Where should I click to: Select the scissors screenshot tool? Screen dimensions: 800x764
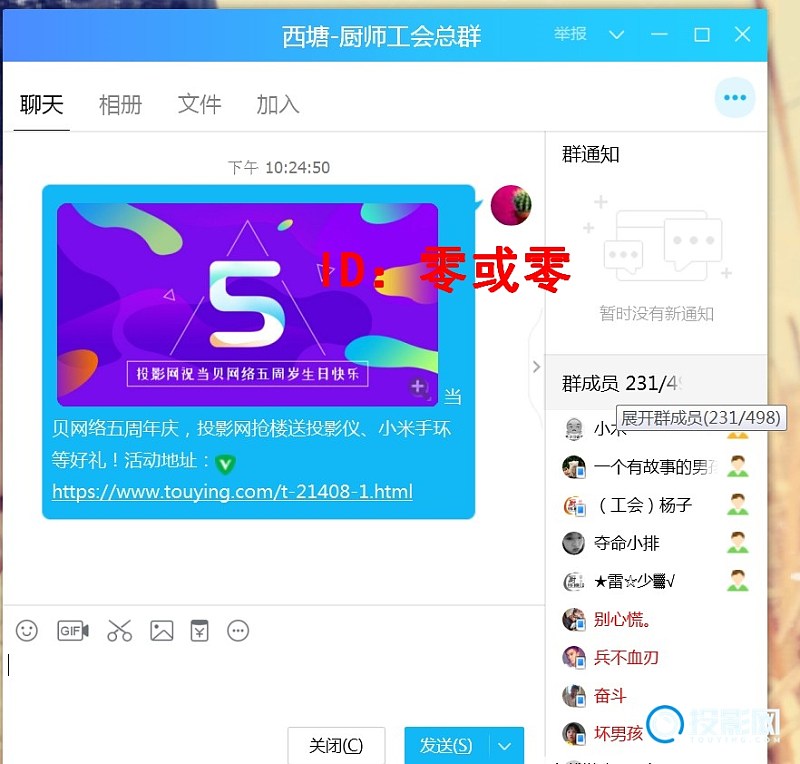(x=119, y=631)
